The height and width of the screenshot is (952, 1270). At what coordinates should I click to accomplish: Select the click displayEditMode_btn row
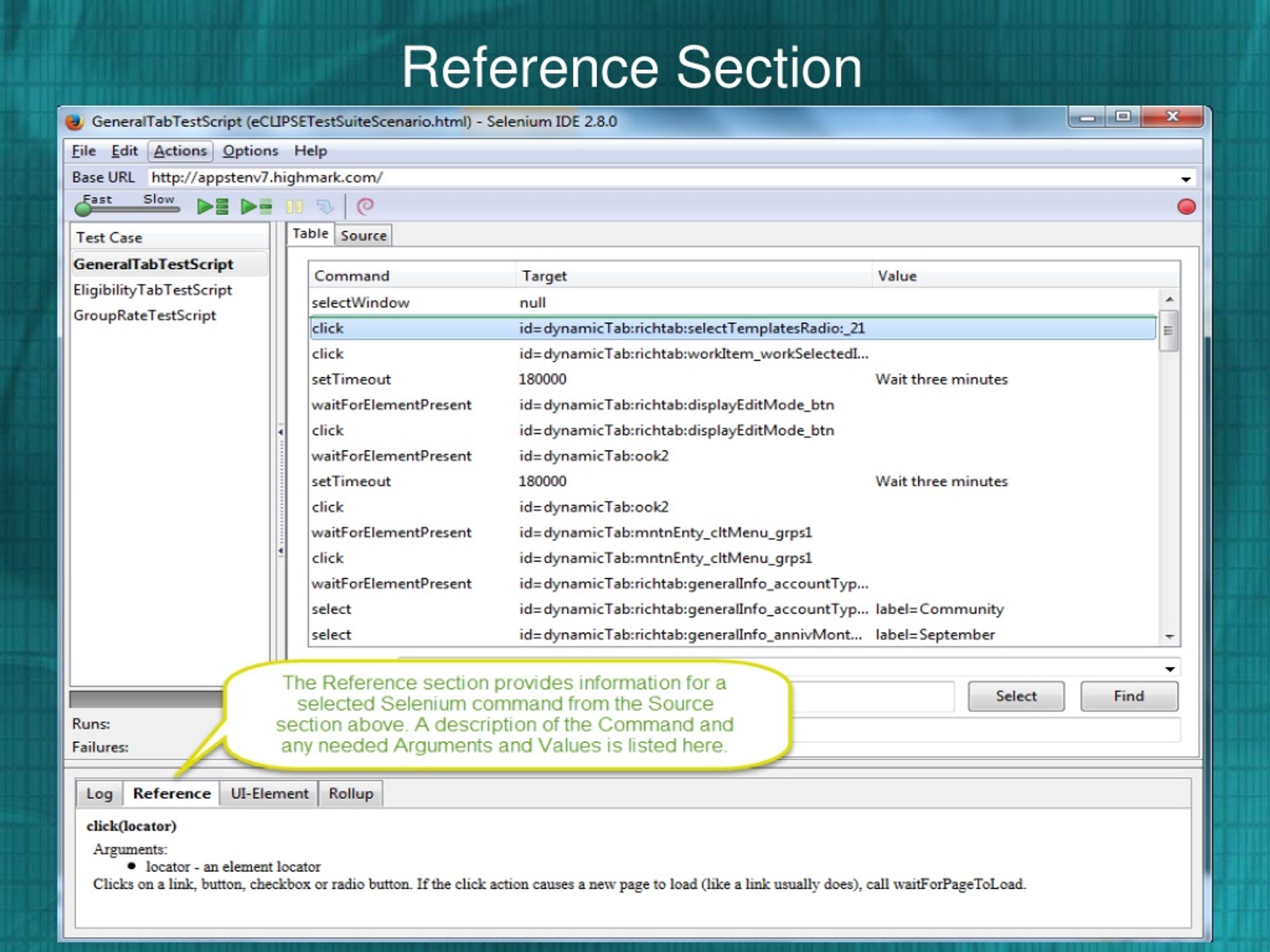click(733, 430)
